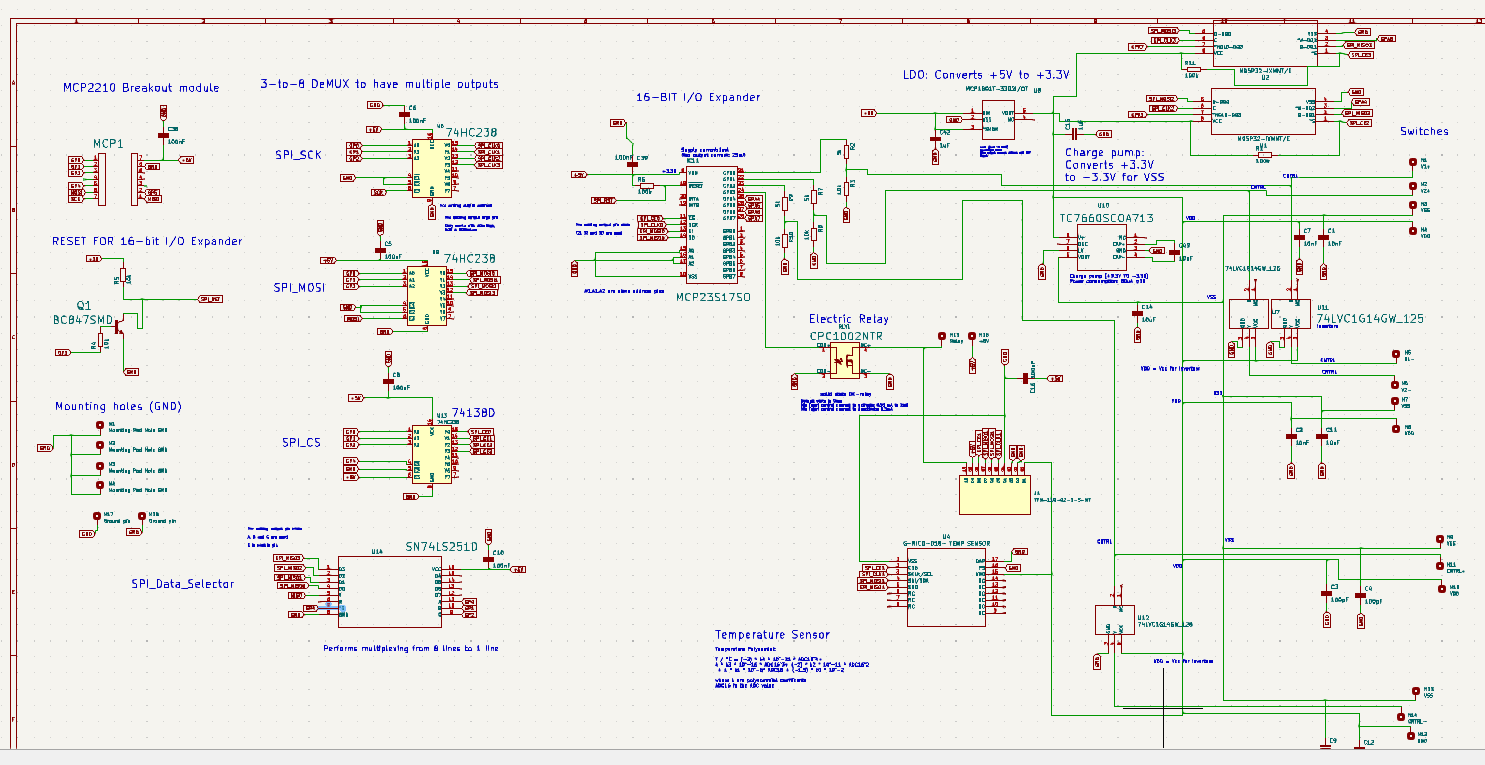Select the MCP23S17SO I/O expander symbol

click(710, 230)
